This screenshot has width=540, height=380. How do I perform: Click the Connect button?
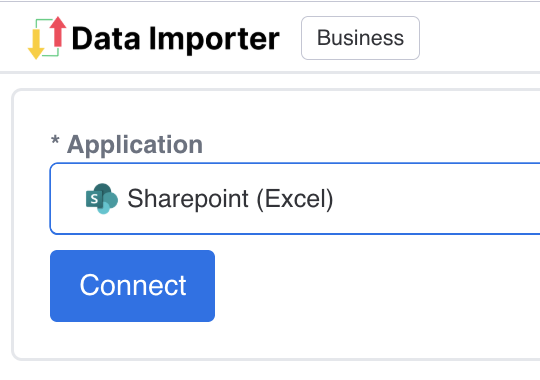[x=132, y=286]
